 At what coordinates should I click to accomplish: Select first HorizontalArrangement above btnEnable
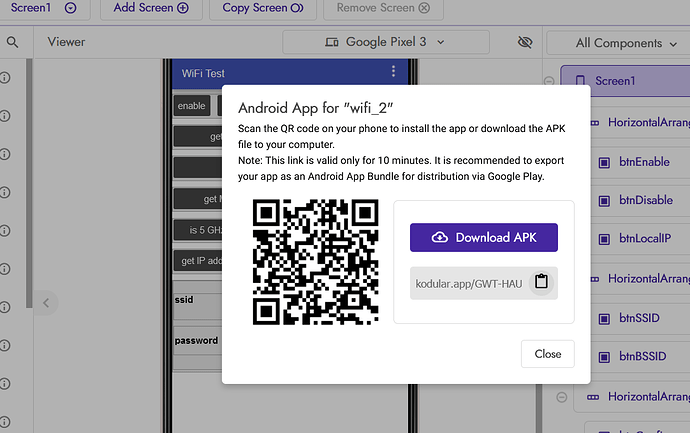tap(649, 122)
